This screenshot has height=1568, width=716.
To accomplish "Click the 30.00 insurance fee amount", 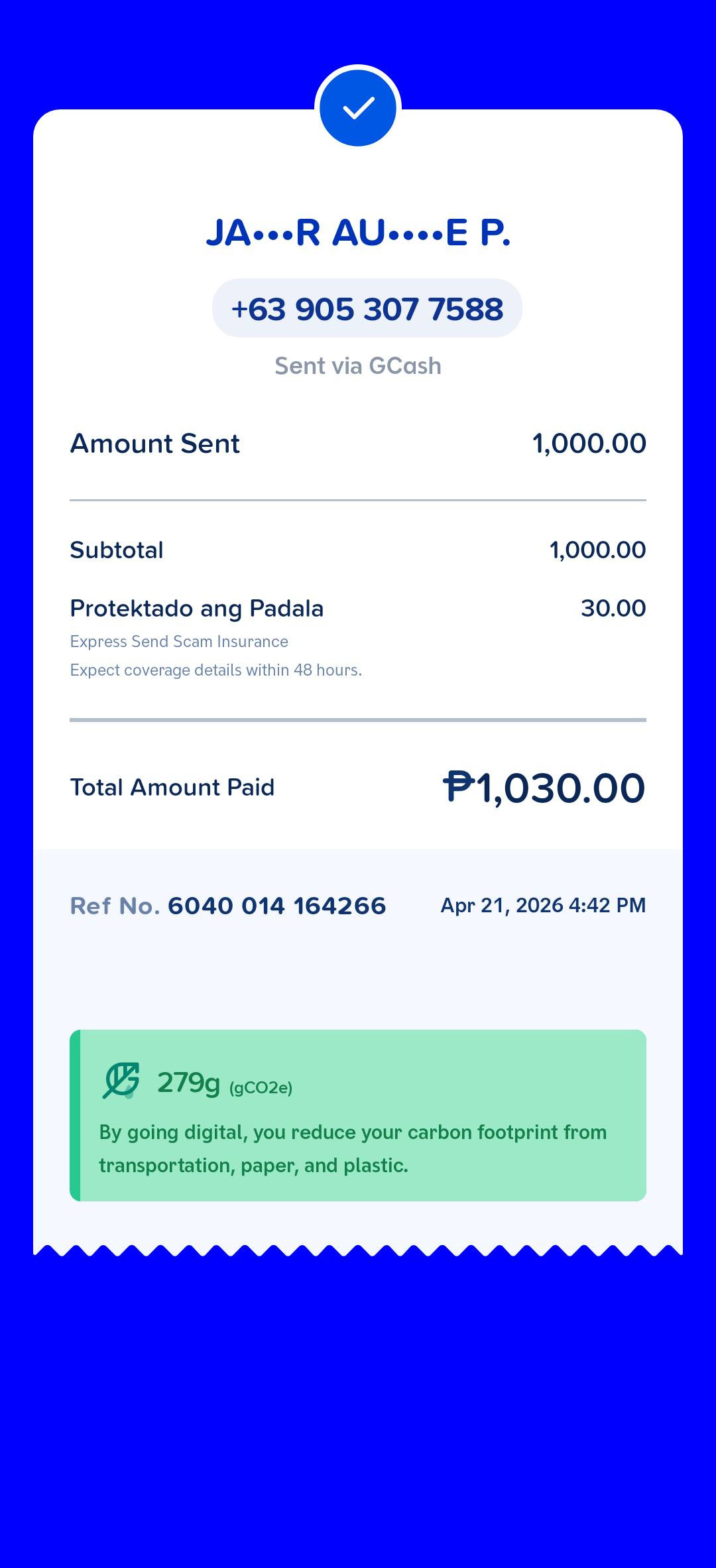I will point(613,609).
